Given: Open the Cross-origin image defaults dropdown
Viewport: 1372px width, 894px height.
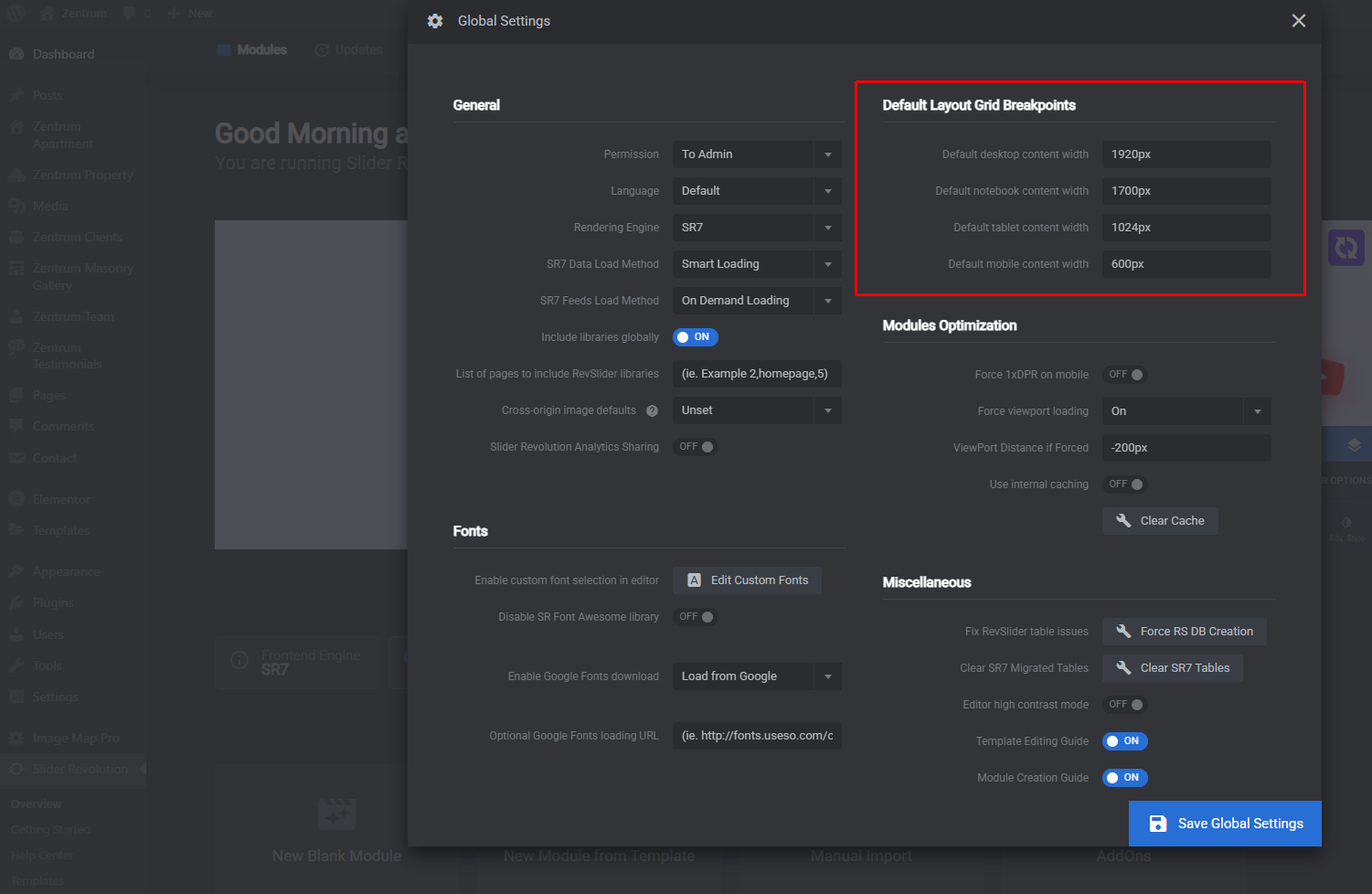Looking at the screenshot, I should pos(757,410).
